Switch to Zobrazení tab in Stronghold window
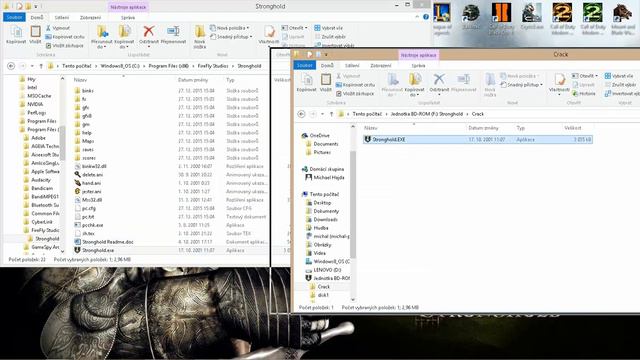This screenshot has height=360, width=640. (91, 18)
